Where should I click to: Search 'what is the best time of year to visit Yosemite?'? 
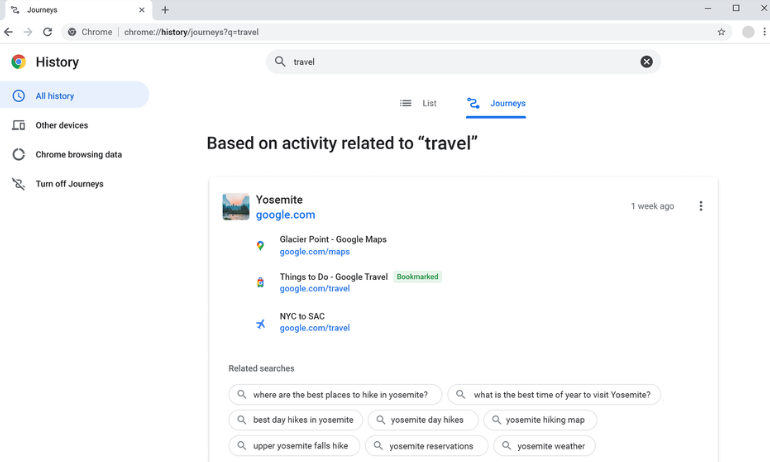tap(554, 395)
